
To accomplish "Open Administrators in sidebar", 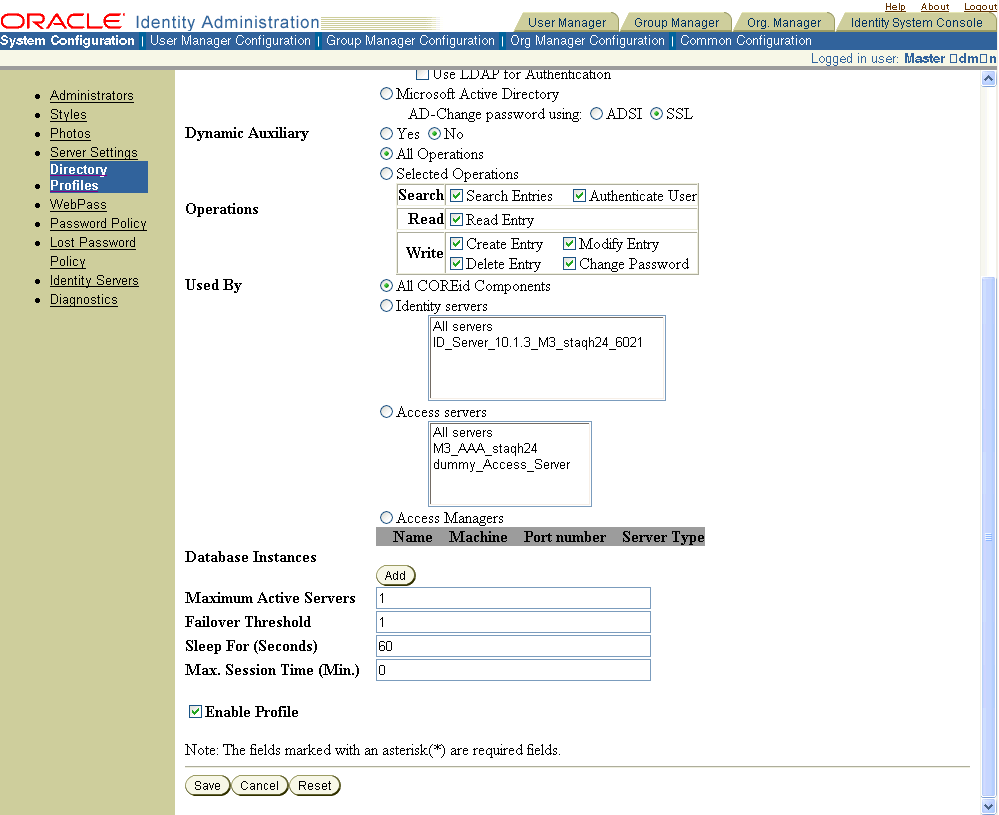I will point(92,96).
